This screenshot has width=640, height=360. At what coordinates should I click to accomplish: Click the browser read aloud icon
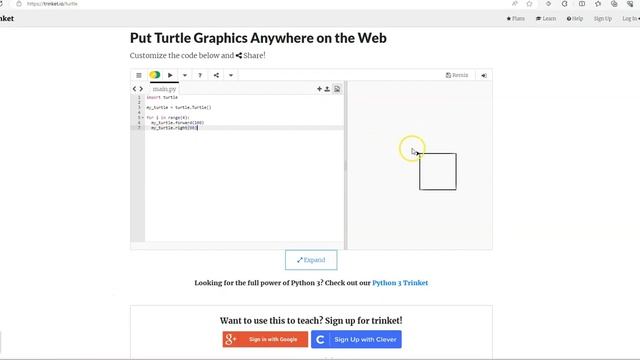[514, 4]
